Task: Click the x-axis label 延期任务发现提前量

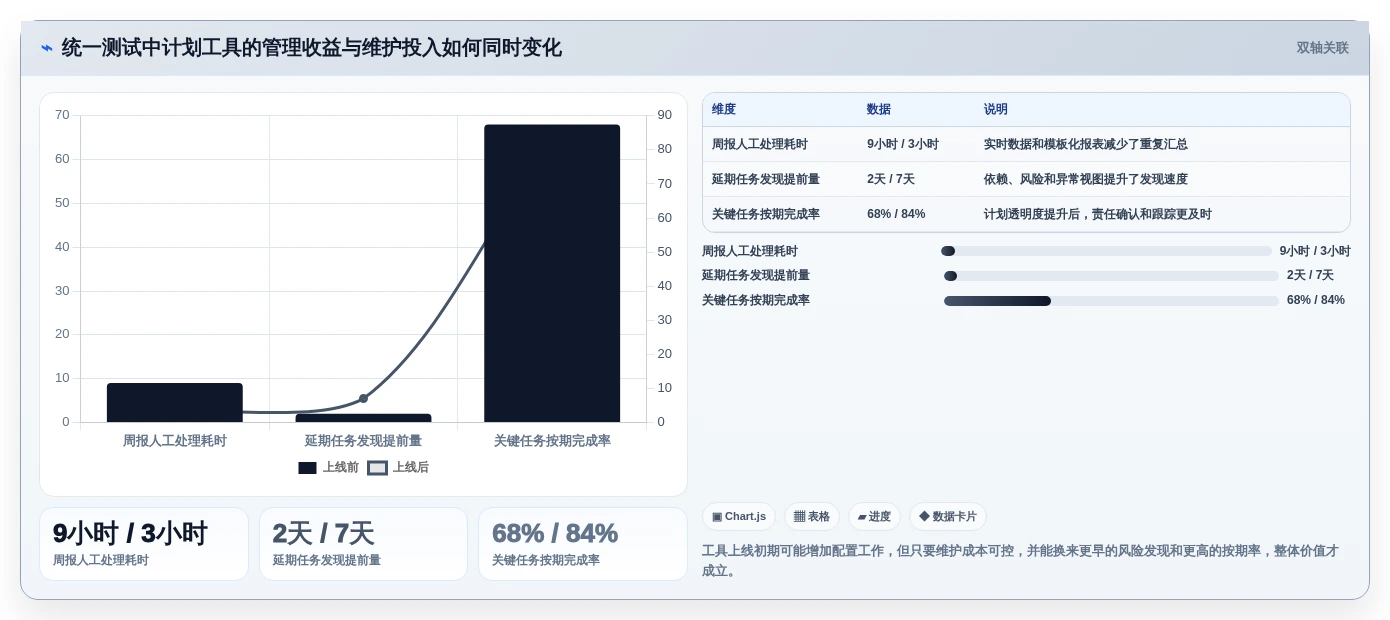Action: (x=363, y=441)
